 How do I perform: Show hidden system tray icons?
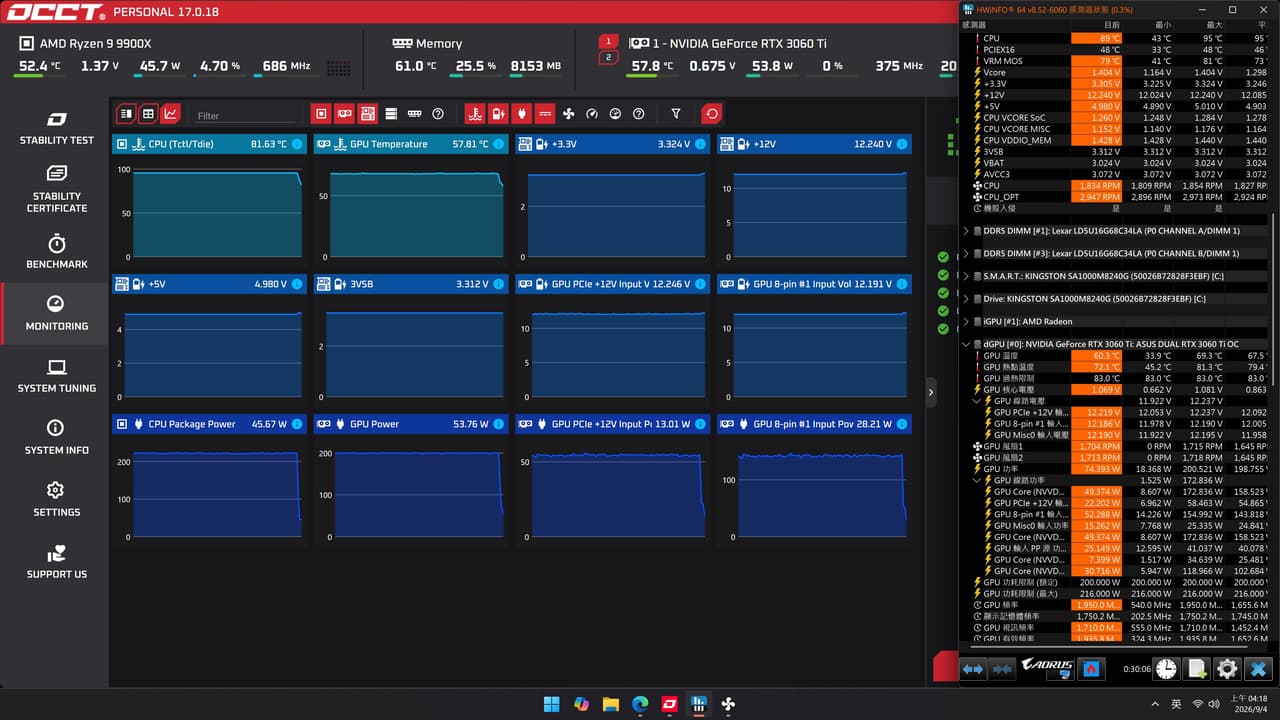tap(1156, 704)
